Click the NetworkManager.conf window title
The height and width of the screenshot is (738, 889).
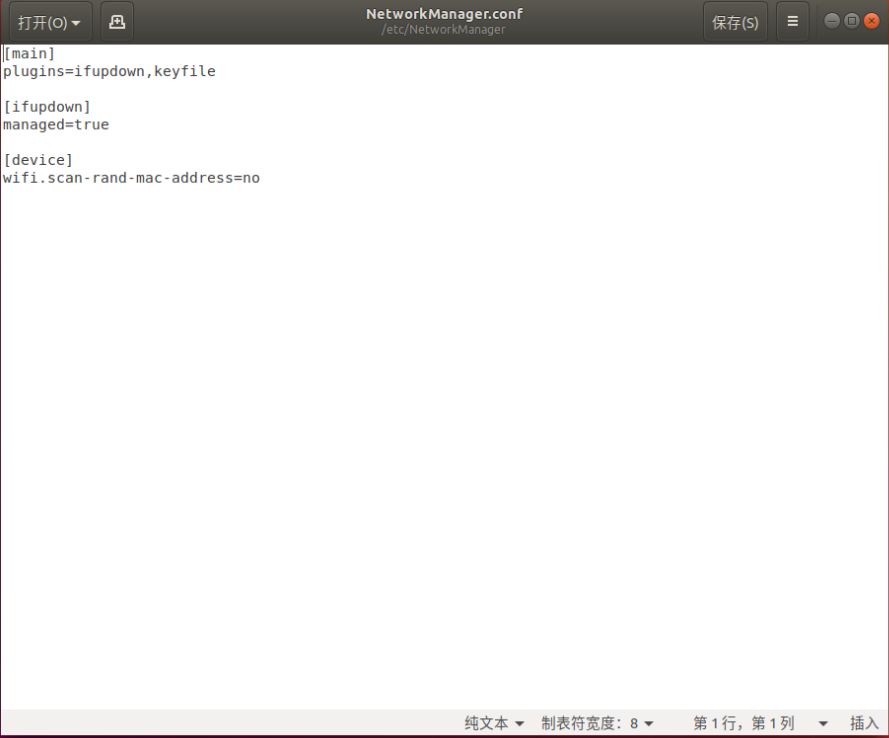(x=444, y=14)
